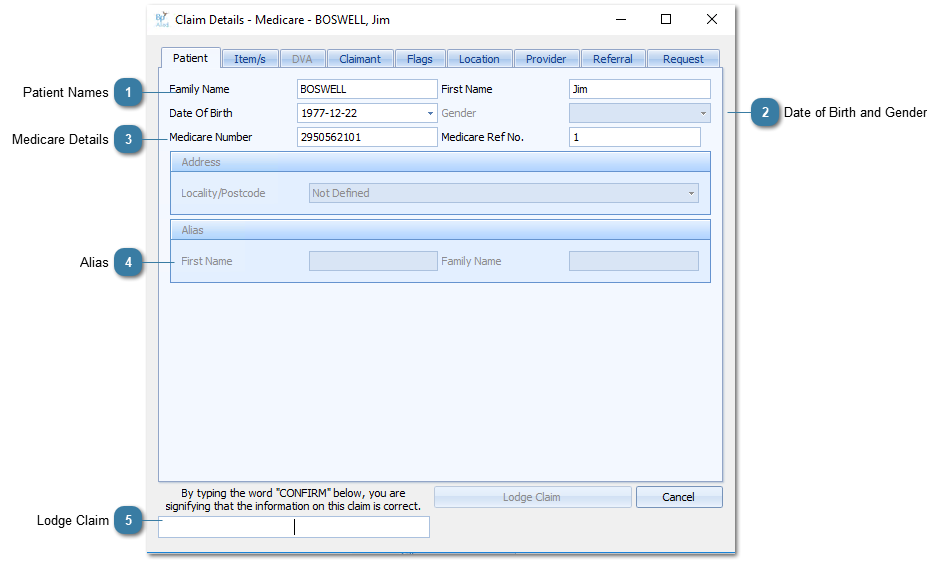Switch to the Location tab

pyautogui.click(x=479, y=59)
